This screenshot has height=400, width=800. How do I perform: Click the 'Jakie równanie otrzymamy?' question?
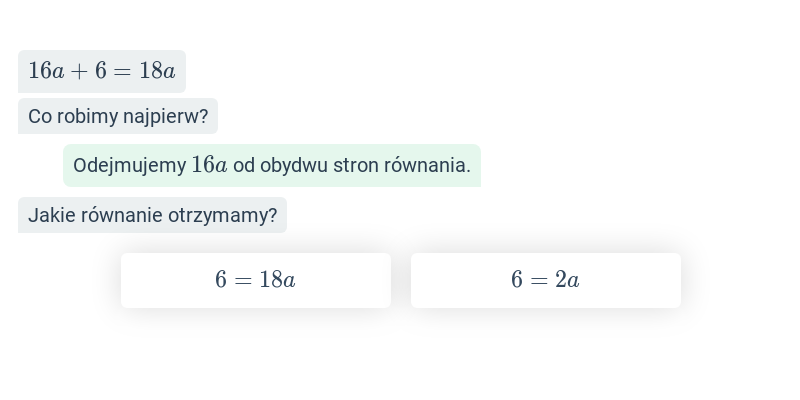(x=153, y=215)
